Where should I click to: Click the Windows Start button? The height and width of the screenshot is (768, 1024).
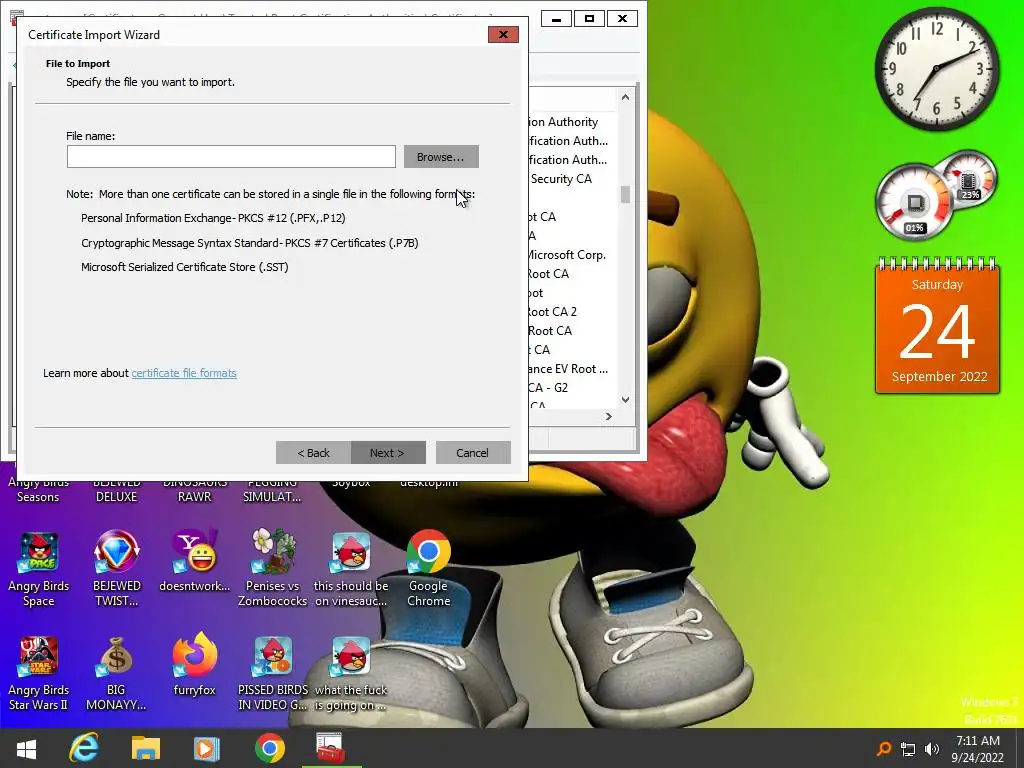click(x=26, y=748)
